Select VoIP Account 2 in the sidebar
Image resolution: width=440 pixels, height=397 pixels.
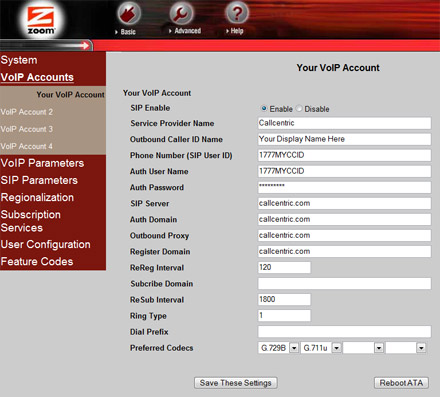tap(27, 112)
